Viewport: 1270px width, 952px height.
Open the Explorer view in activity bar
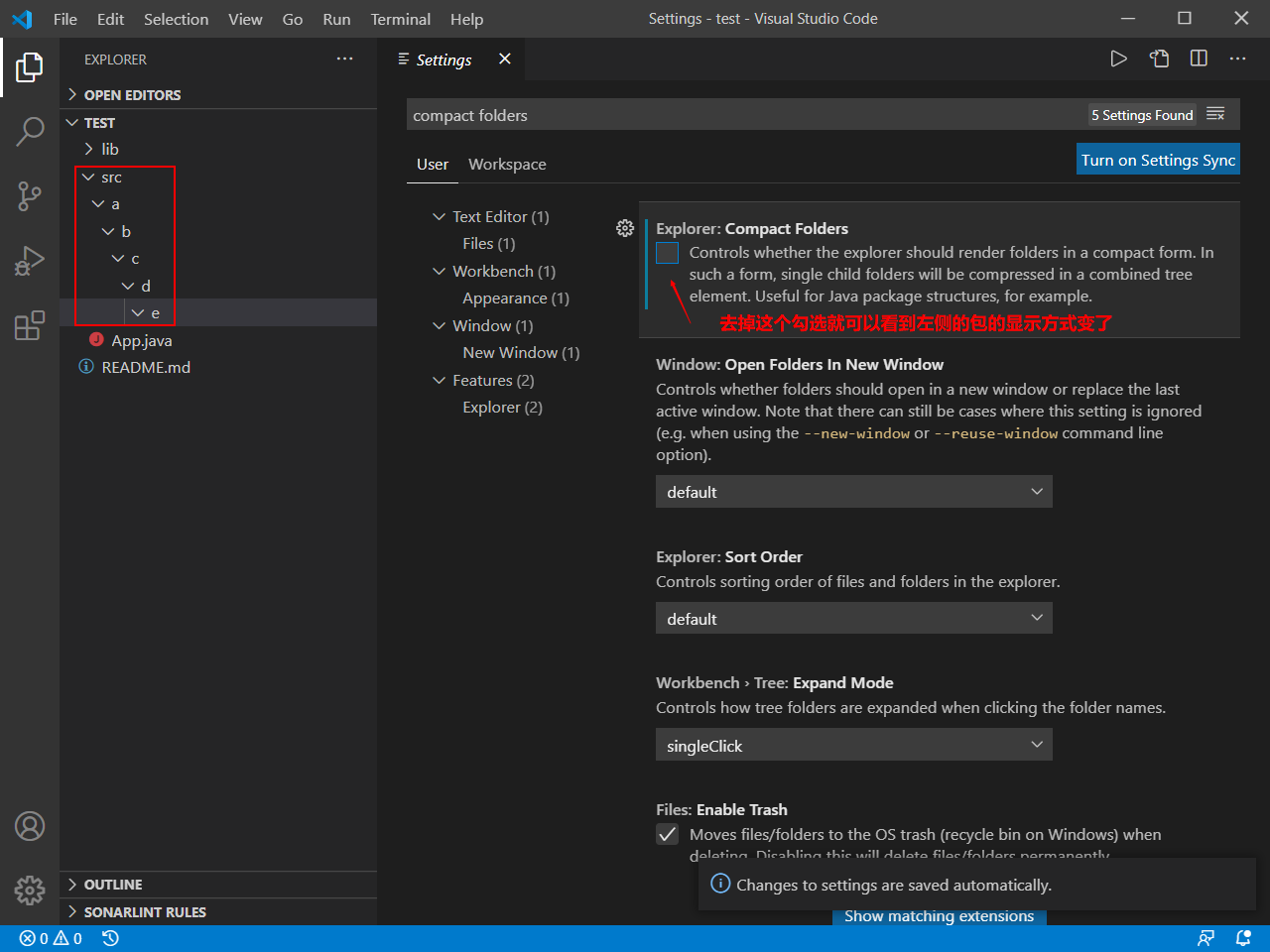pyautogui.click(x=30, y=67)
